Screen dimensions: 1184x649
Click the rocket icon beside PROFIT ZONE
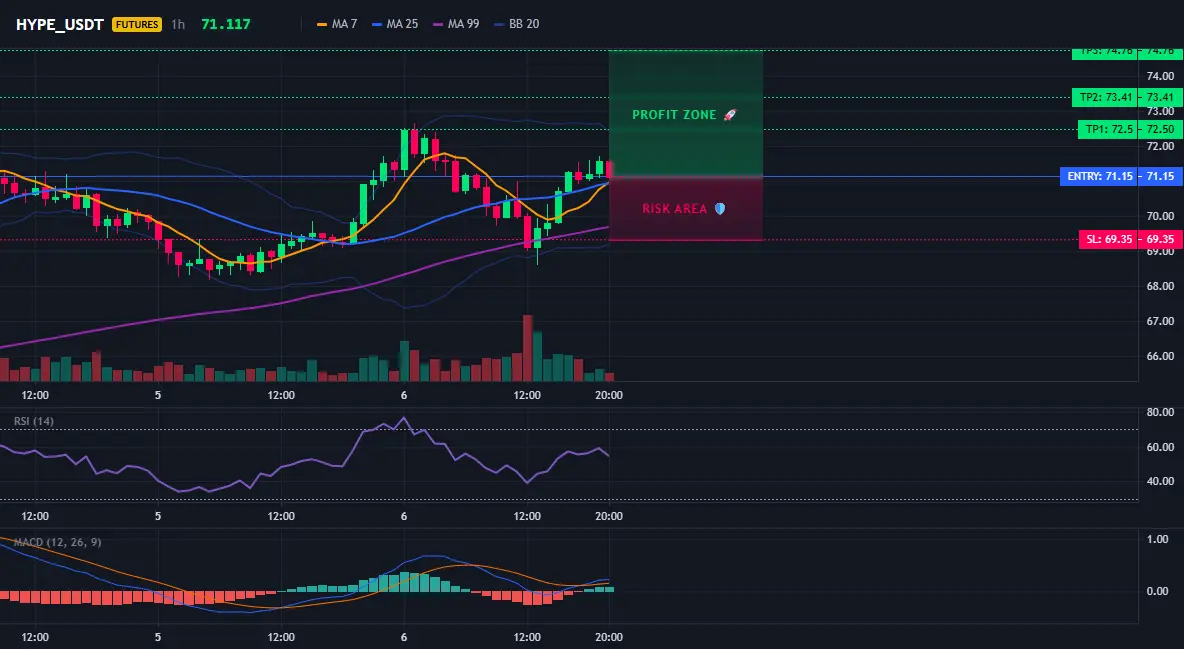click(729, 115)
